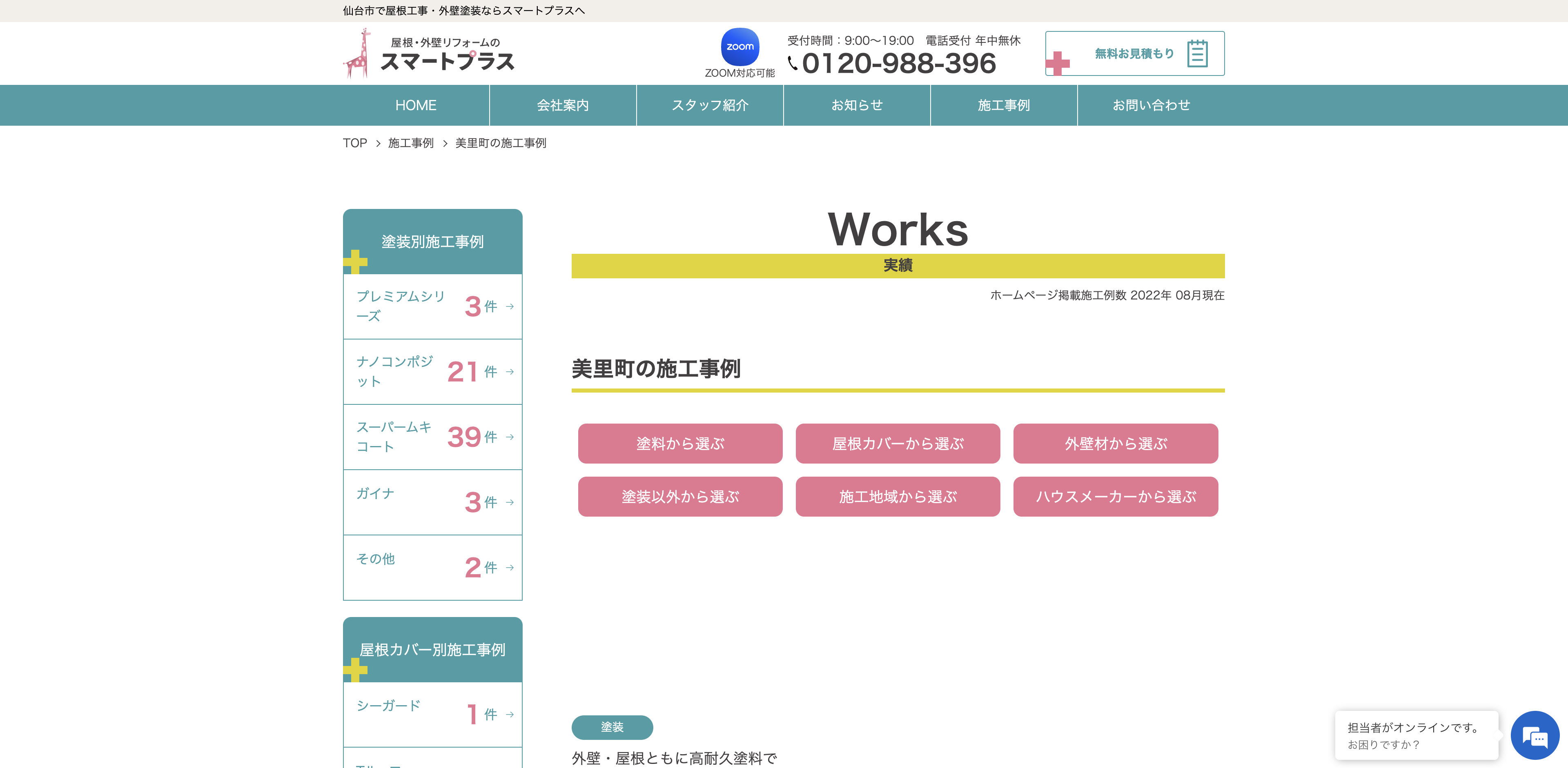This screenshot has height=768, width=1568.
Task: Open the live chat bubble icon
Action: point(1535,735)
